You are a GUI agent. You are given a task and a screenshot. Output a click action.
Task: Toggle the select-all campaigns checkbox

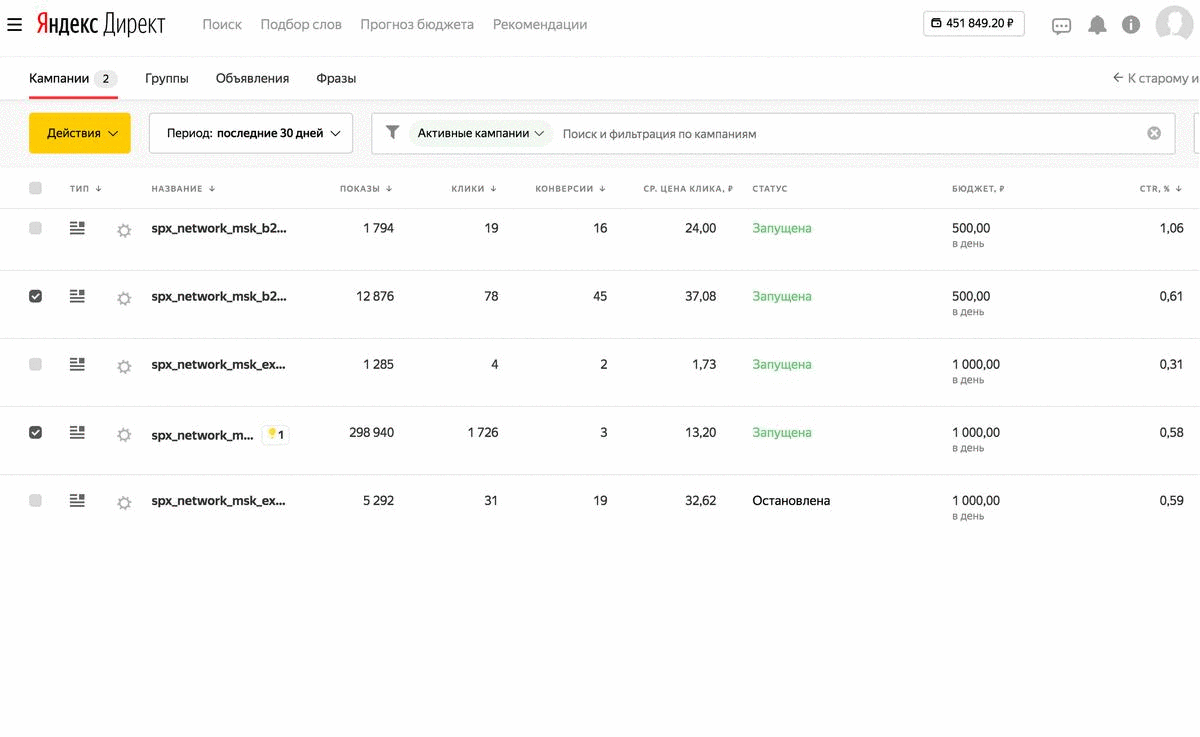point(36,188)
